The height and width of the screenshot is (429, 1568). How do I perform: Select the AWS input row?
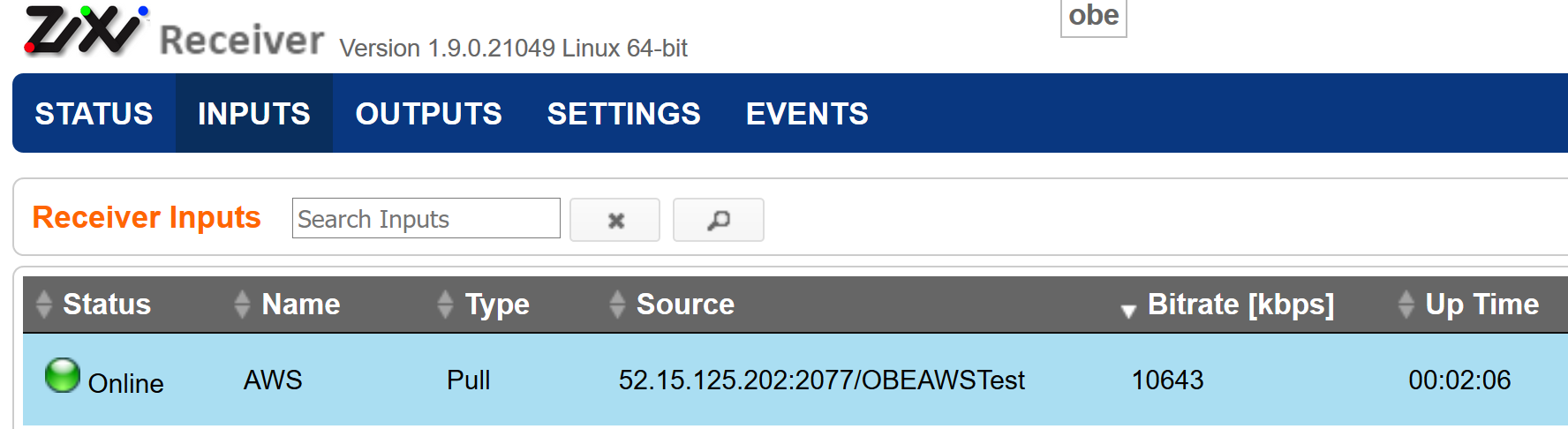(795, 380)
